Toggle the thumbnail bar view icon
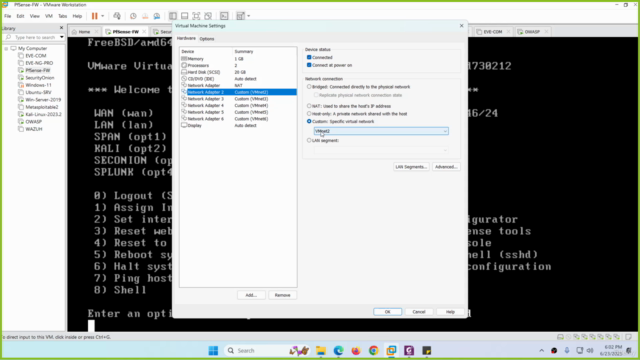This screenshot has height=360, width=640. pyautogui.click(x=184, y=16)
